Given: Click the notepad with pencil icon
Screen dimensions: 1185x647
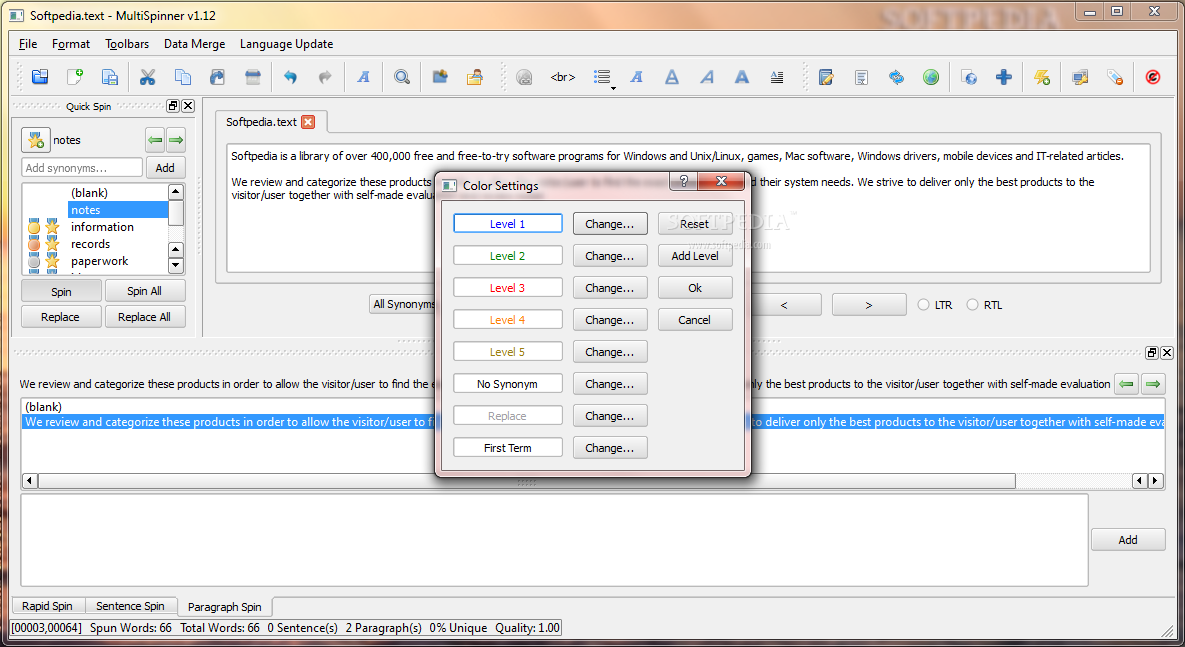Looking at the screenshot, I should click(x=826, y=76).
